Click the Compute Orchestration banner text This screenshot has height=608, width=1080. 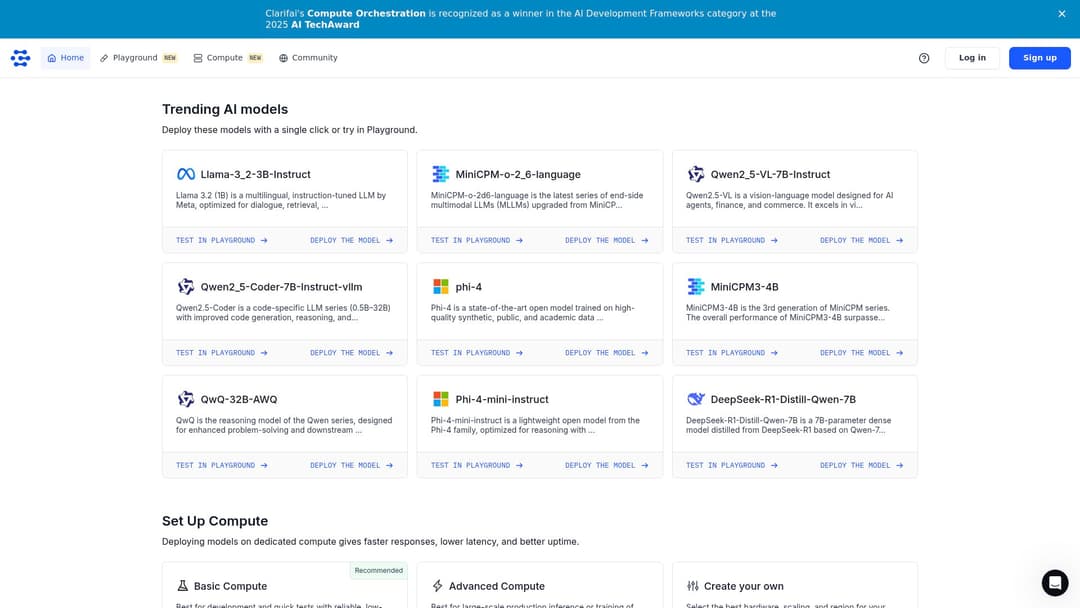366,13
